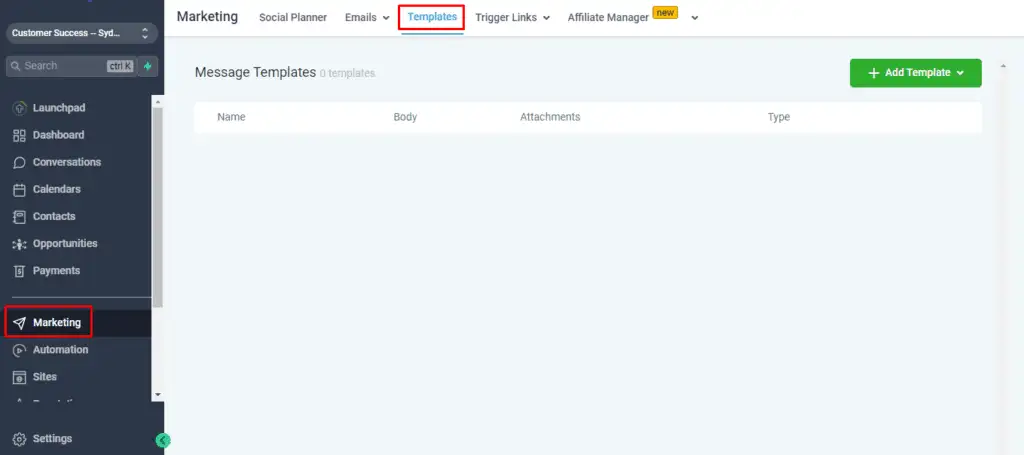Click the Payments icon in sidebar
The height and width of the screenshot is (455, 1024).
click(x=19, y=271)
